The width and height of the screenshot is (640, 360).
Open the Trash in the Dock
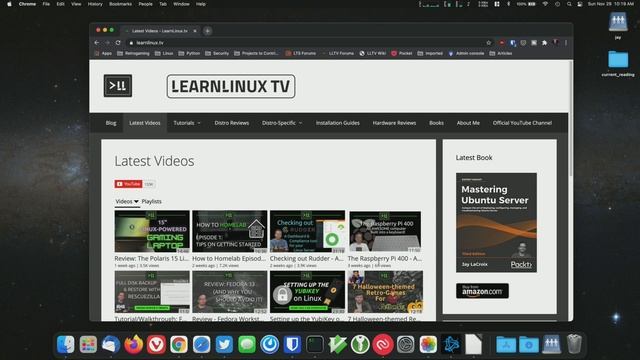pyautogui.click(x=574, y=344)
